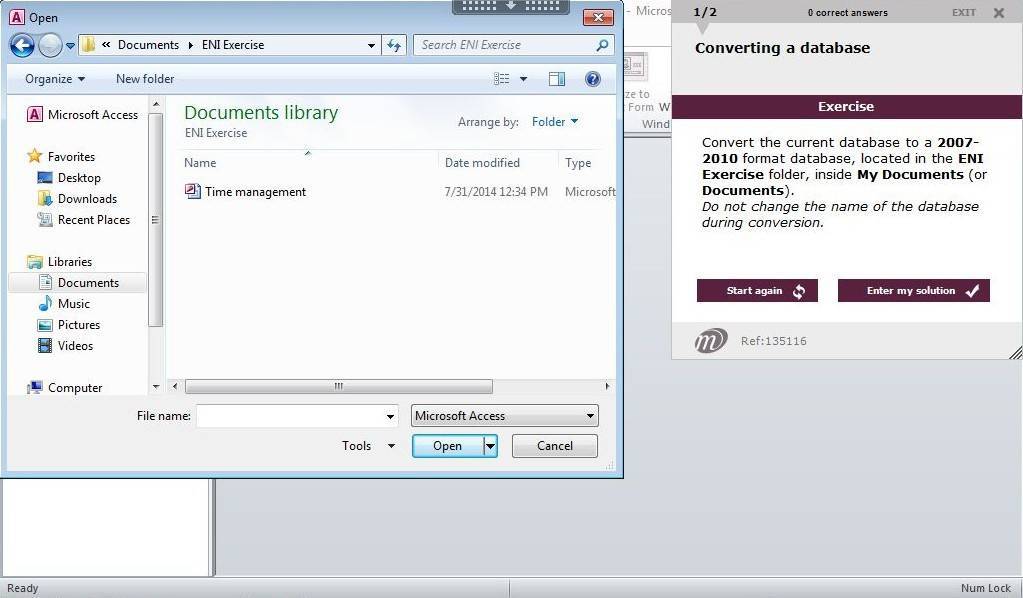Screen dimensions: 1023x598
Task: Click the Open button dropdown arrow
Action: point(490,446)
